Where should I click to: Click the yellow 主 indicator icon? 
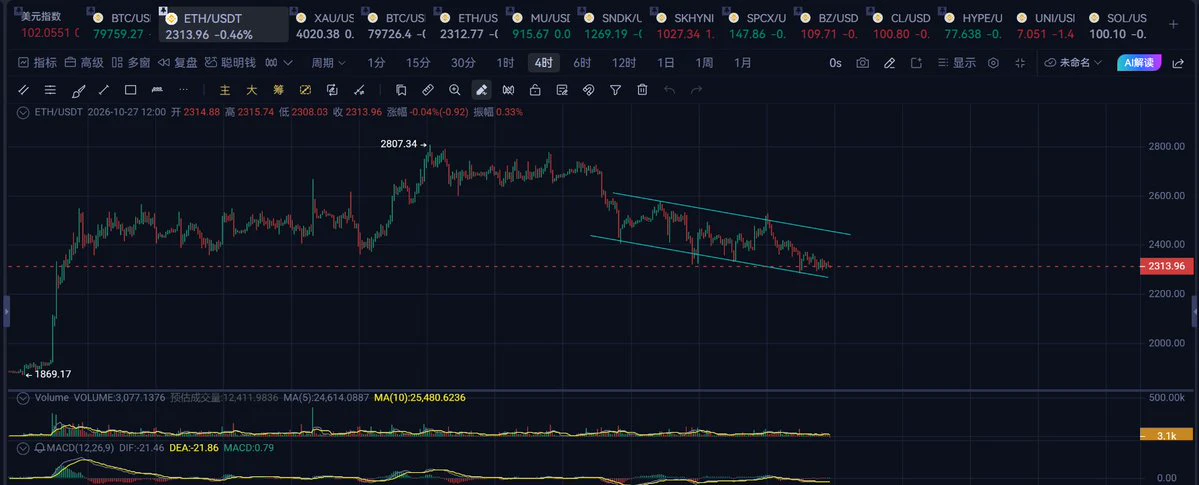click(225, 90)
